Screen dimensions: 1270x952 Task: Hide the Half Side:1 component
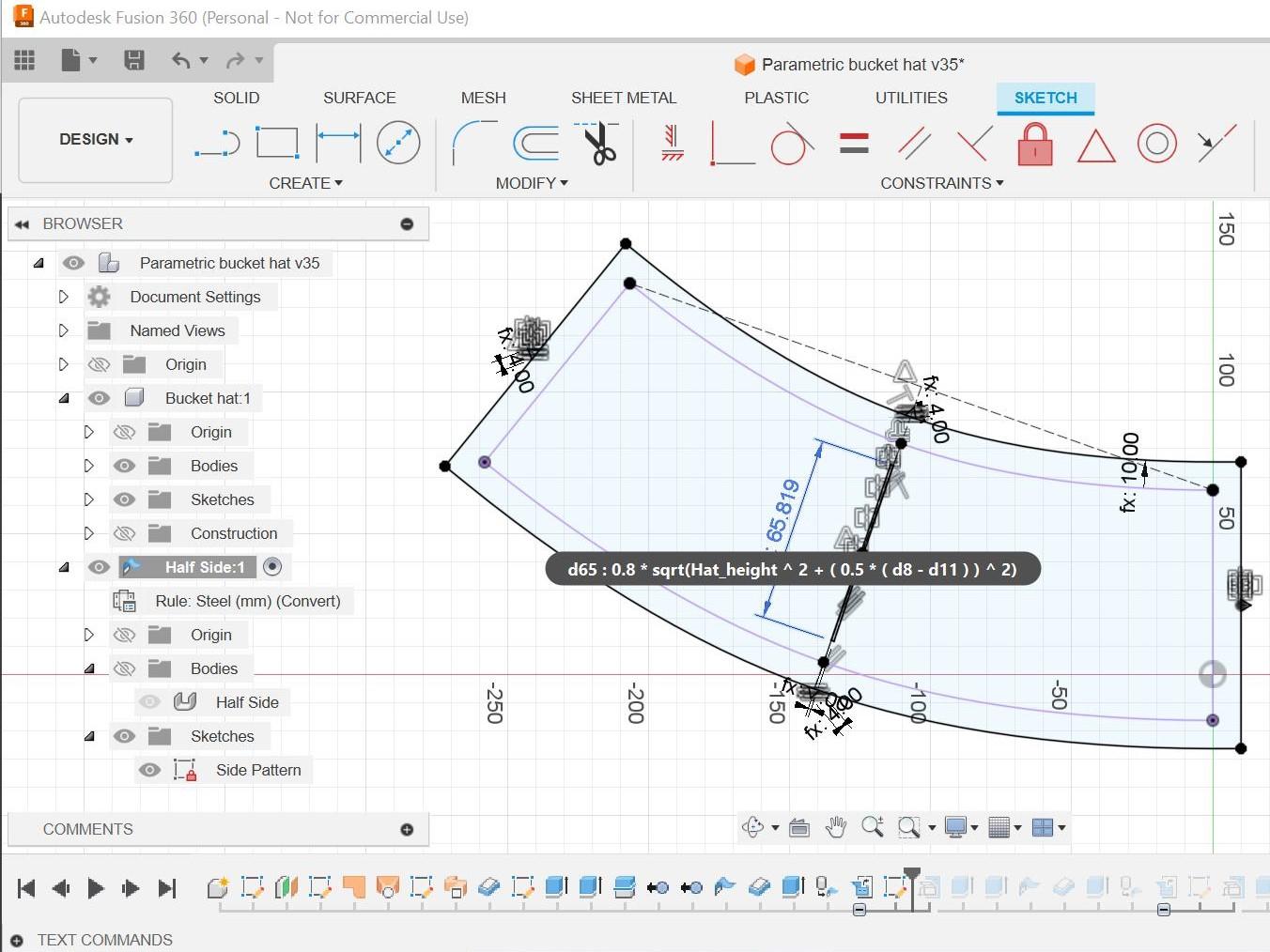[99, 567]
